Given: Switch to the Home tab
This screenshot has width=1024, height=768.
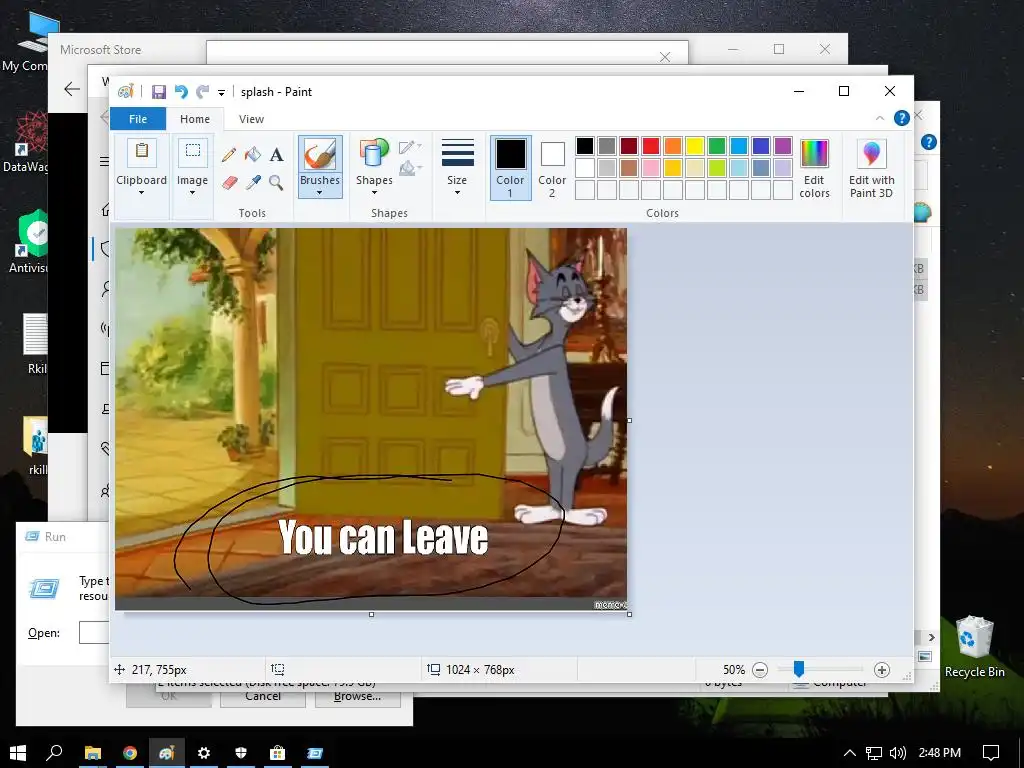Looking at the screenshot, I should click(x=195, y=119).
